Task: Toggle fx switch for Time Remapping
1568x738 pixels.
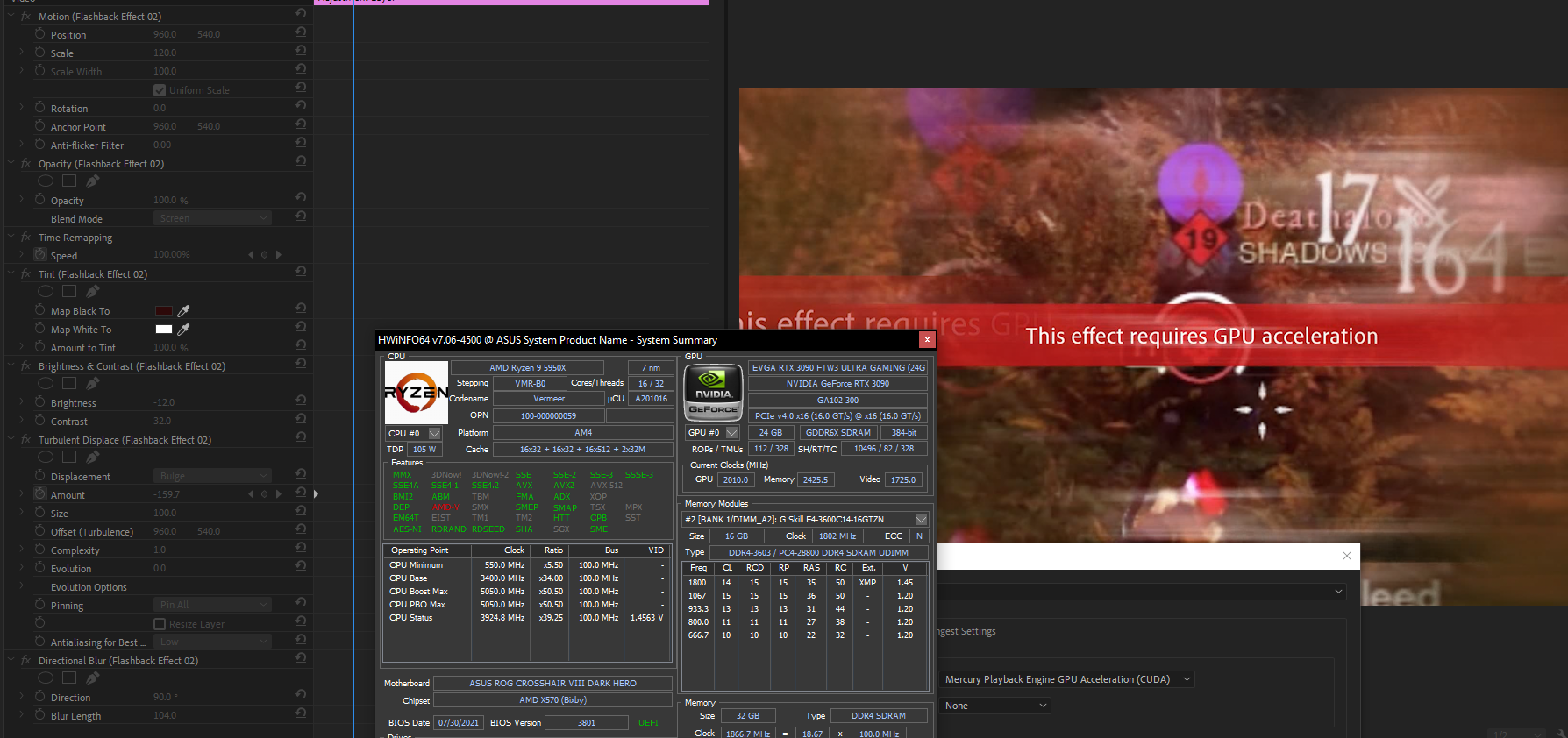Action: [26, 237]
